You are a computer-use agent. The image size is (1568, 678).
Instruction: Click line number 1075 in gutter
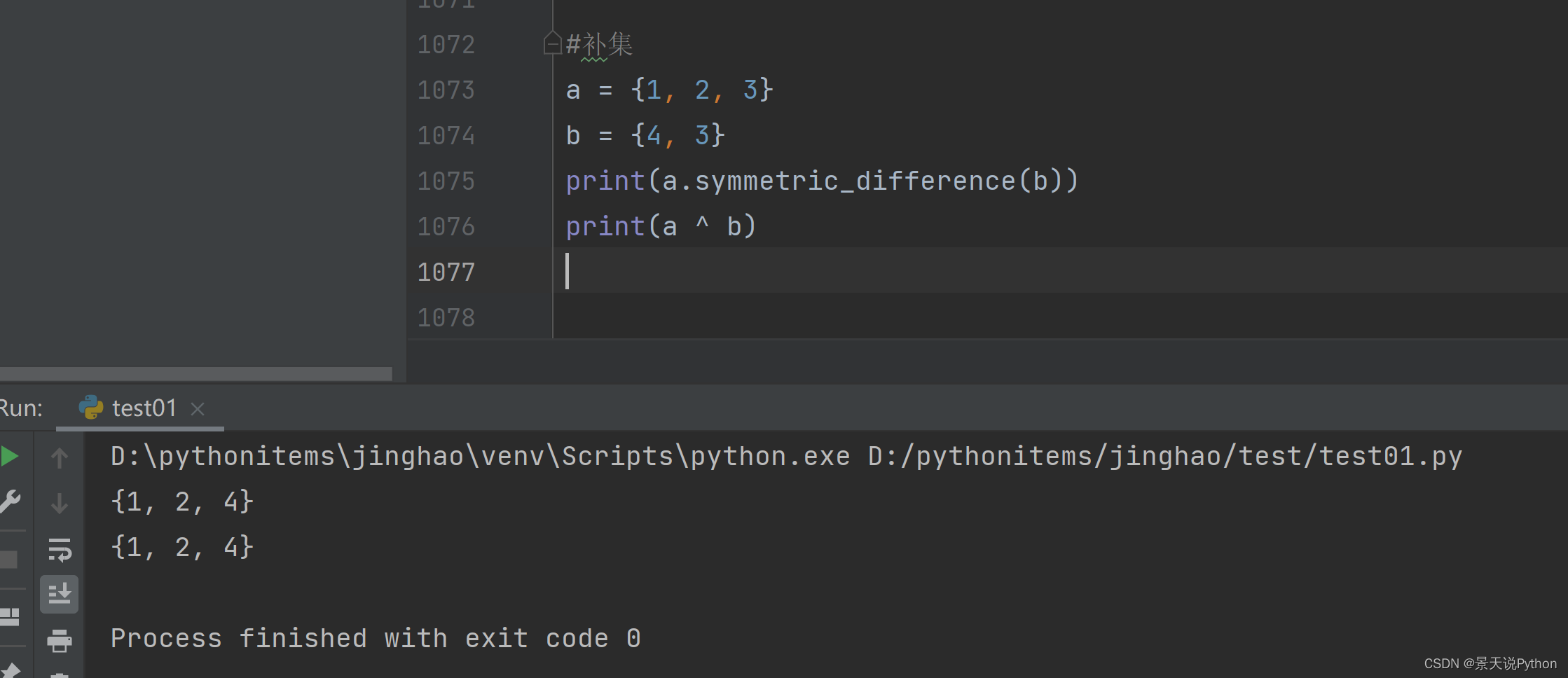[x=446, y=181]
